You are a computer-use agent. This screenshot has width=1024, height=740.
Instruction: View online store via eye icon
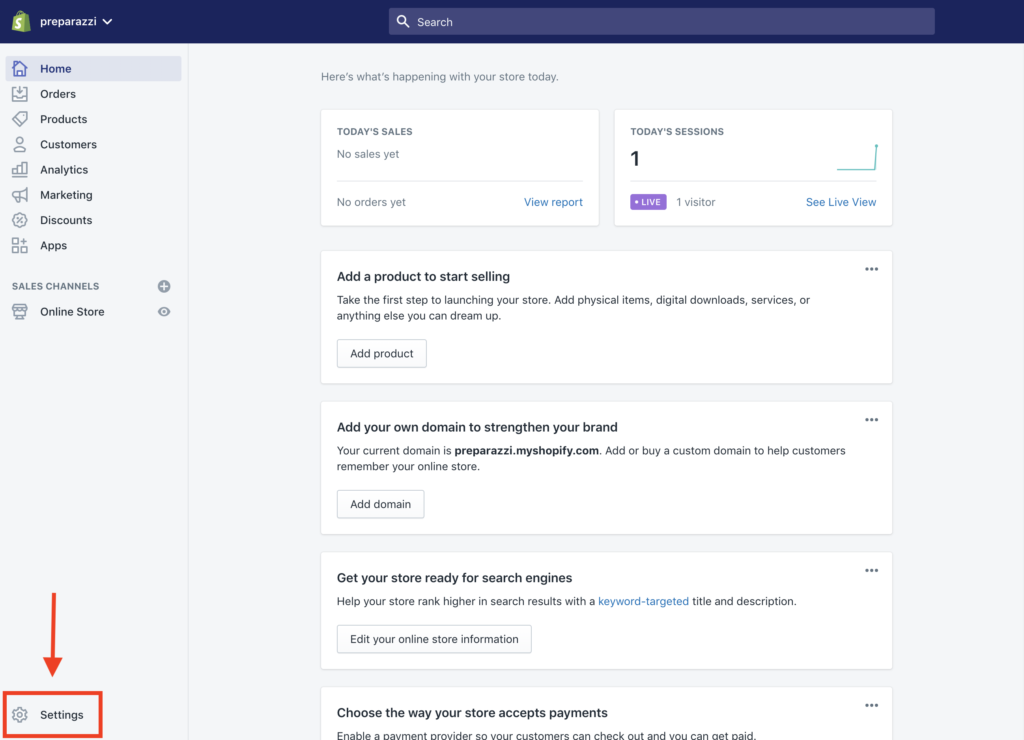164,312
